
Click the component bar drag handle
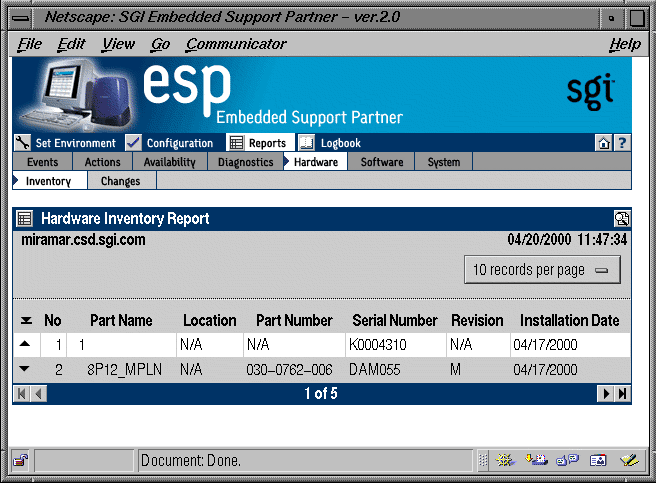[483, 460]
